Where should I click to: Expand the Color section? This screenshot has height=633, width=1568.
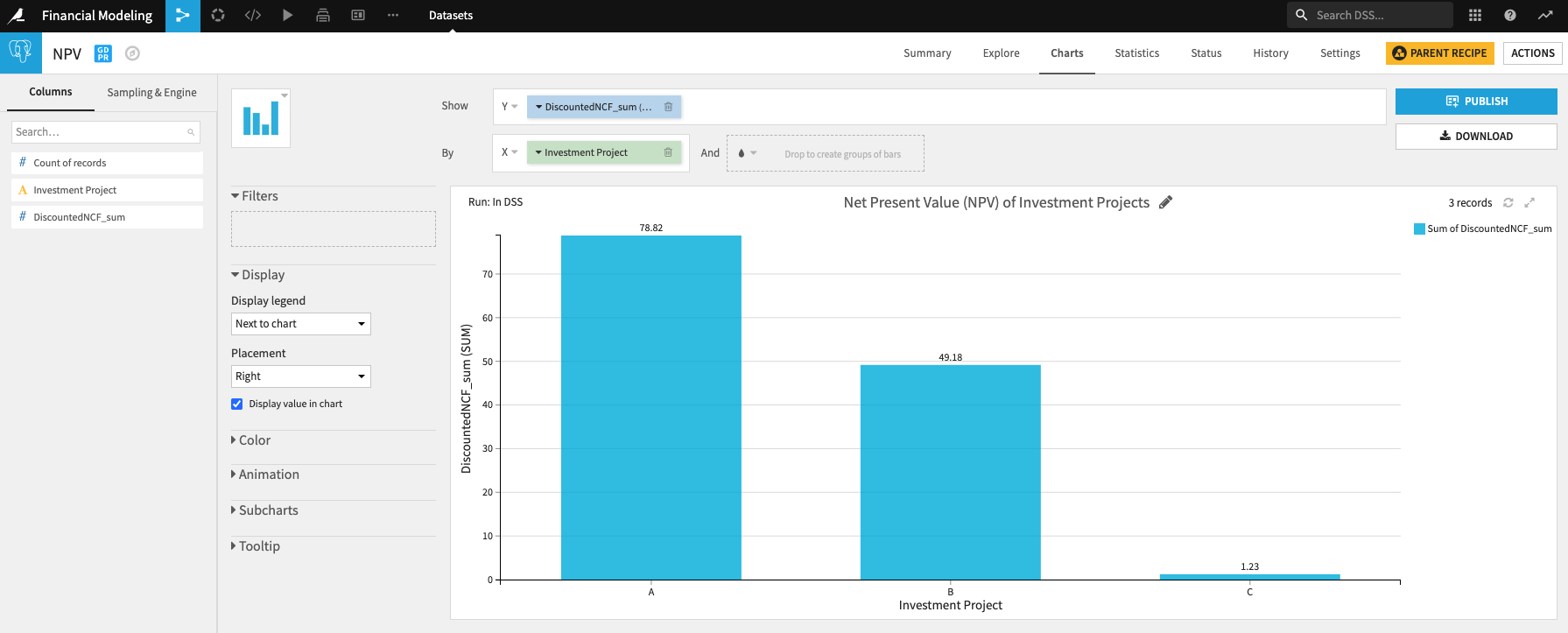click(250, 440)
